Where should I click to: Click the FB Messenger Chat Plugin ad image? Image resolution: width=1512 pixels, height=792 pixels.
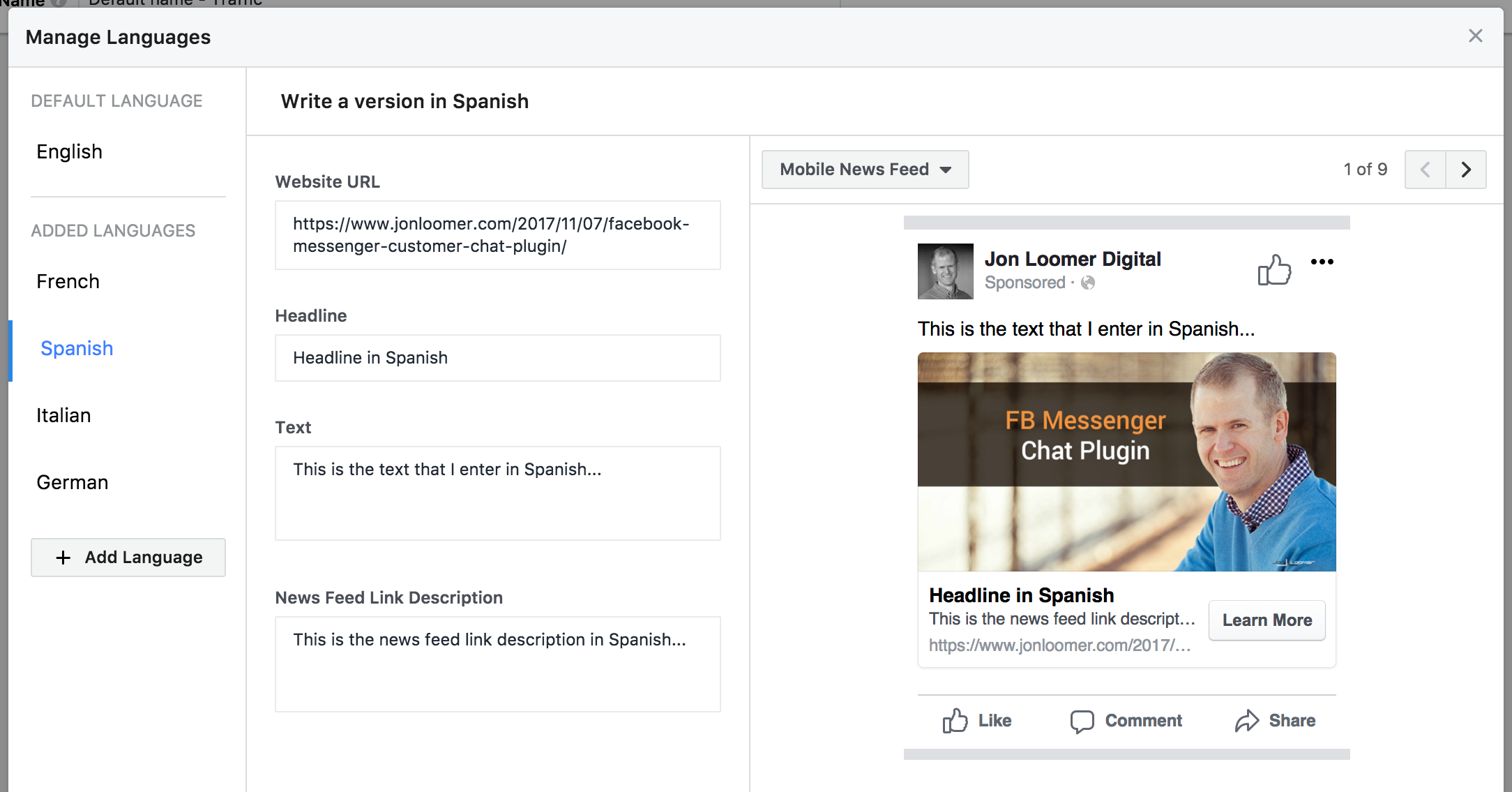(1126, 462)
